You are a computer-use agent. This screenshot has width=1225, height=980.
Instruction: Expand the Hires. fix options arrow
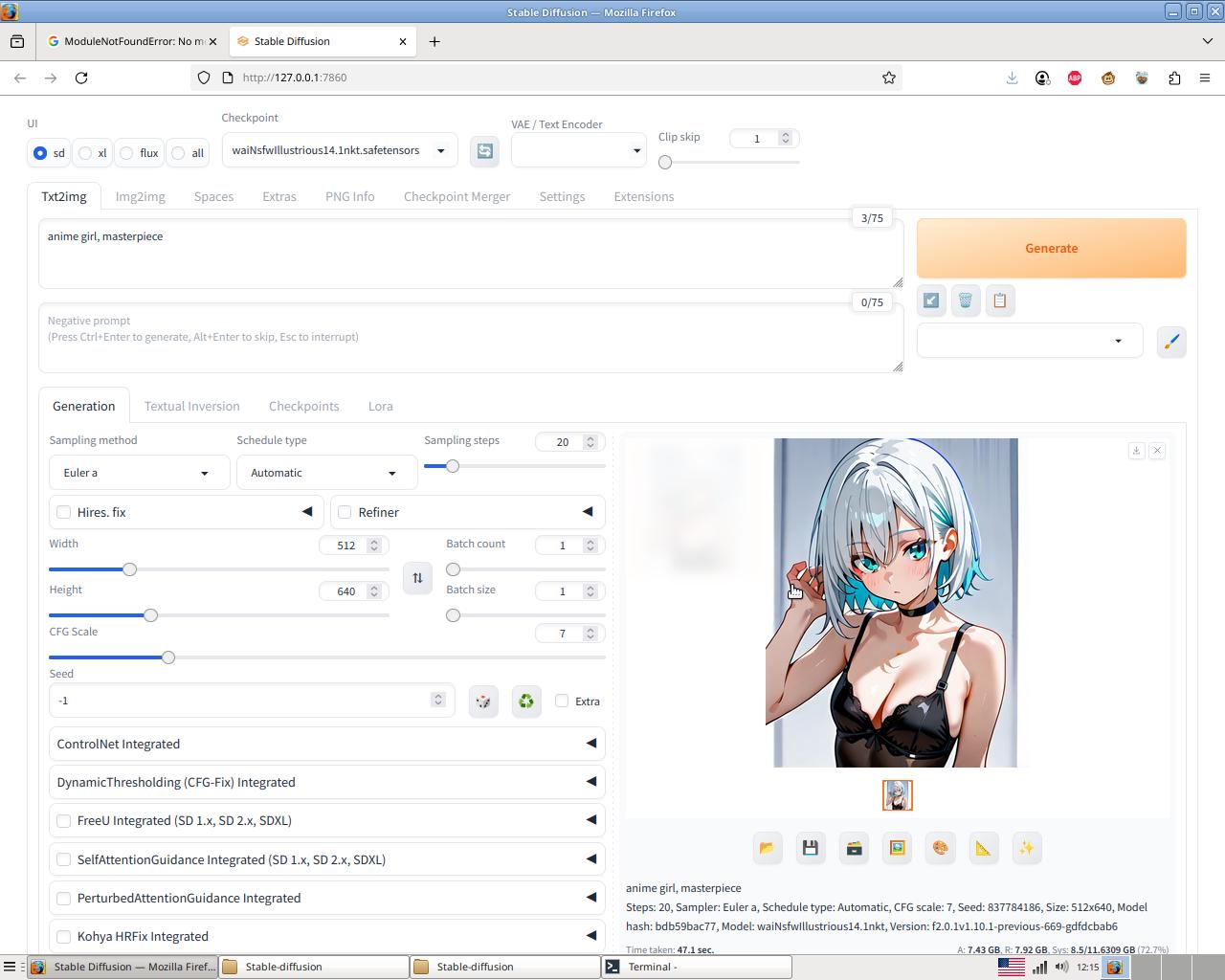(307, 512)
